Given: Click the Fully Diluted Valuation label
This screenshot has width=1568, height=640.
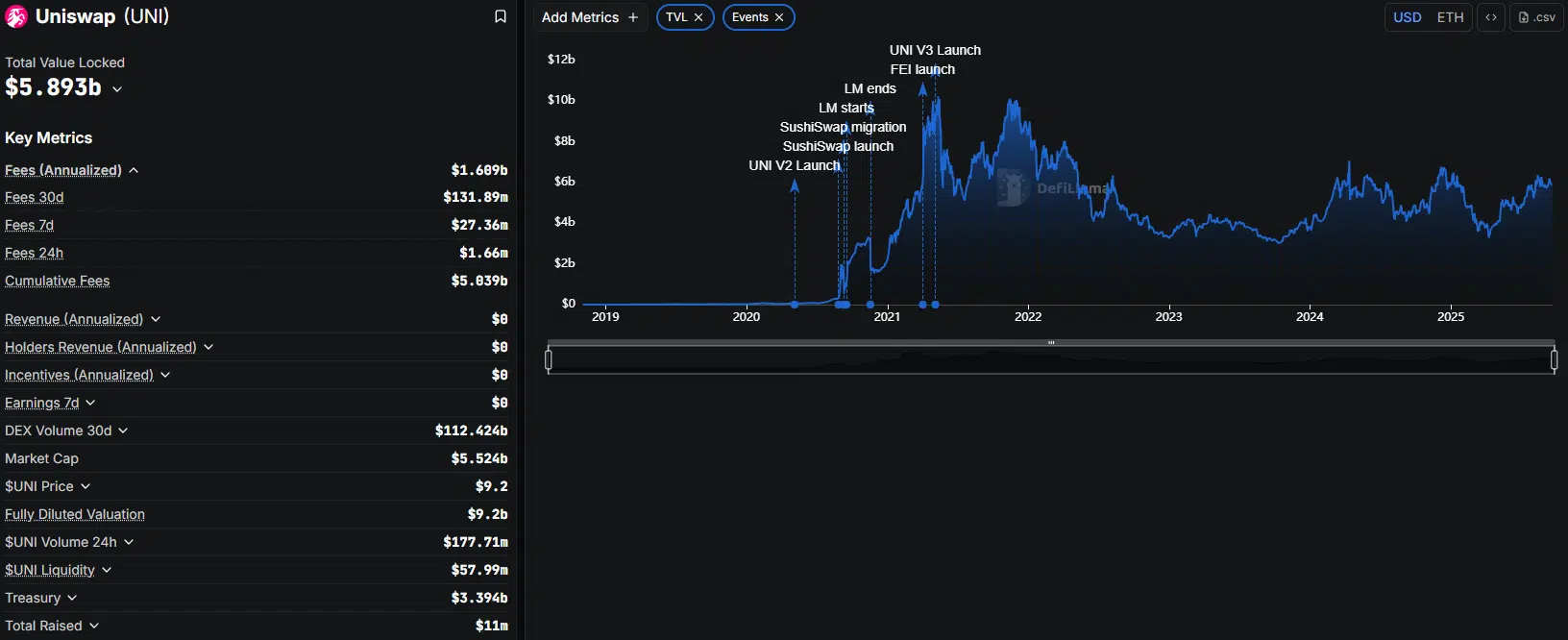Looking at the screenshot, I should pyautogui.click(x=75, y=514).
